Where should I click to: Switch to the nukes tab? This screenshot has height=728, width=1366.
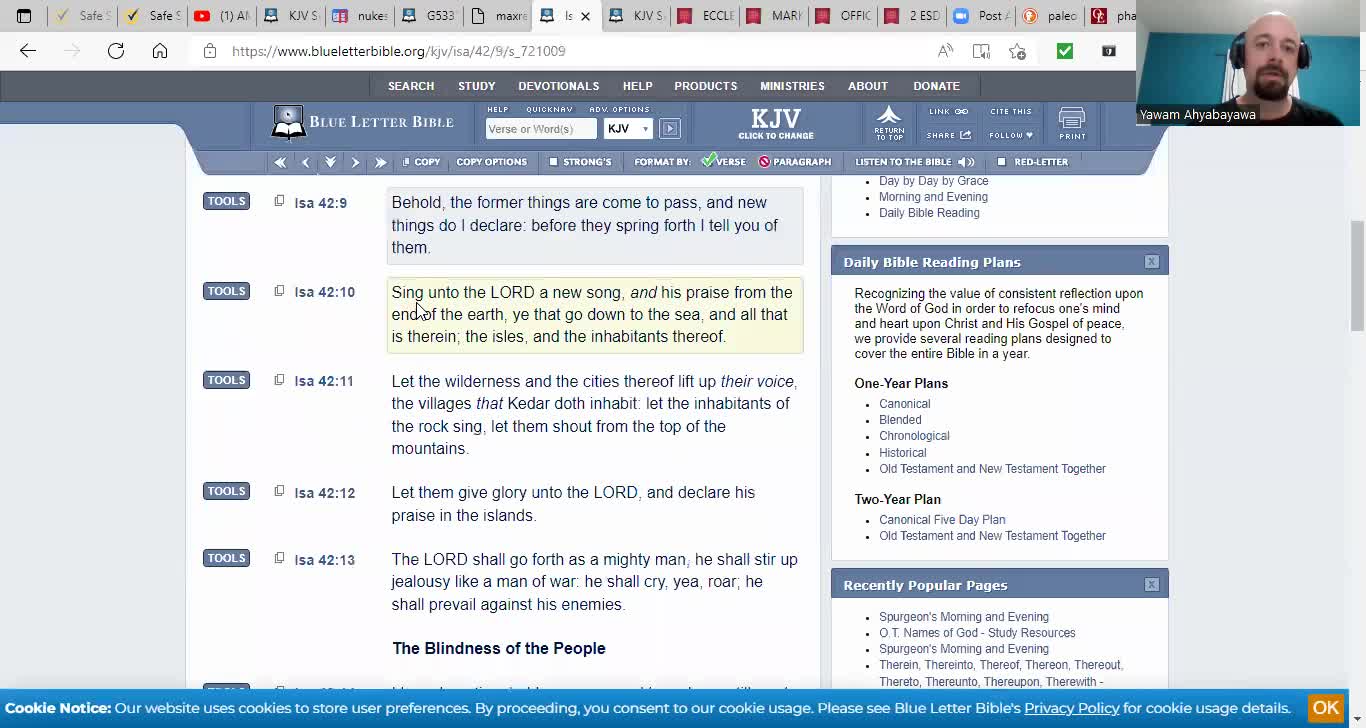click(359, 16)
